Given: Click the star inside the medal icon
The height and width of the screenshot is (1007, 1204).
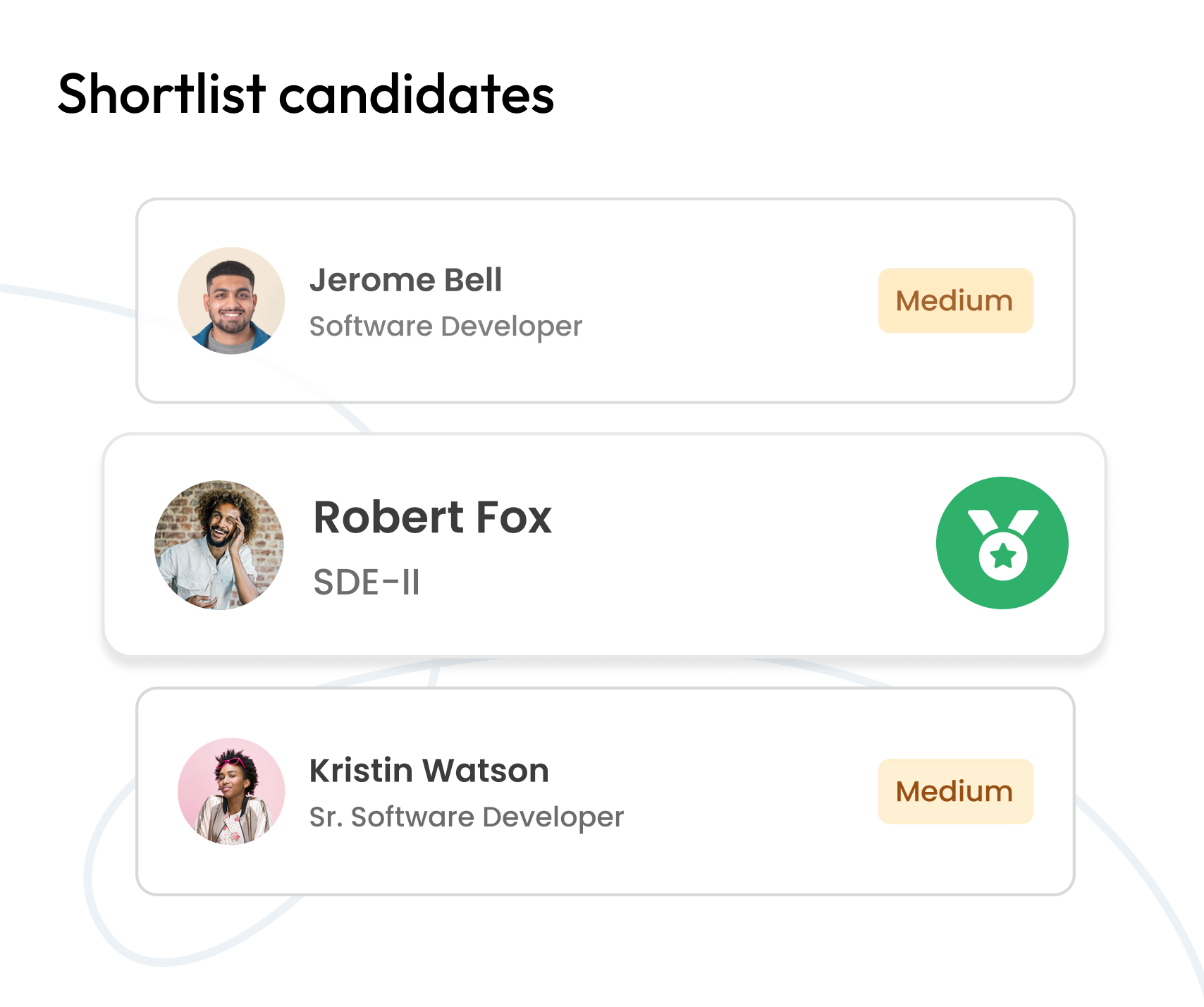Looking at the screenshot, I should pyautogui.click(x=1002, y=556).
